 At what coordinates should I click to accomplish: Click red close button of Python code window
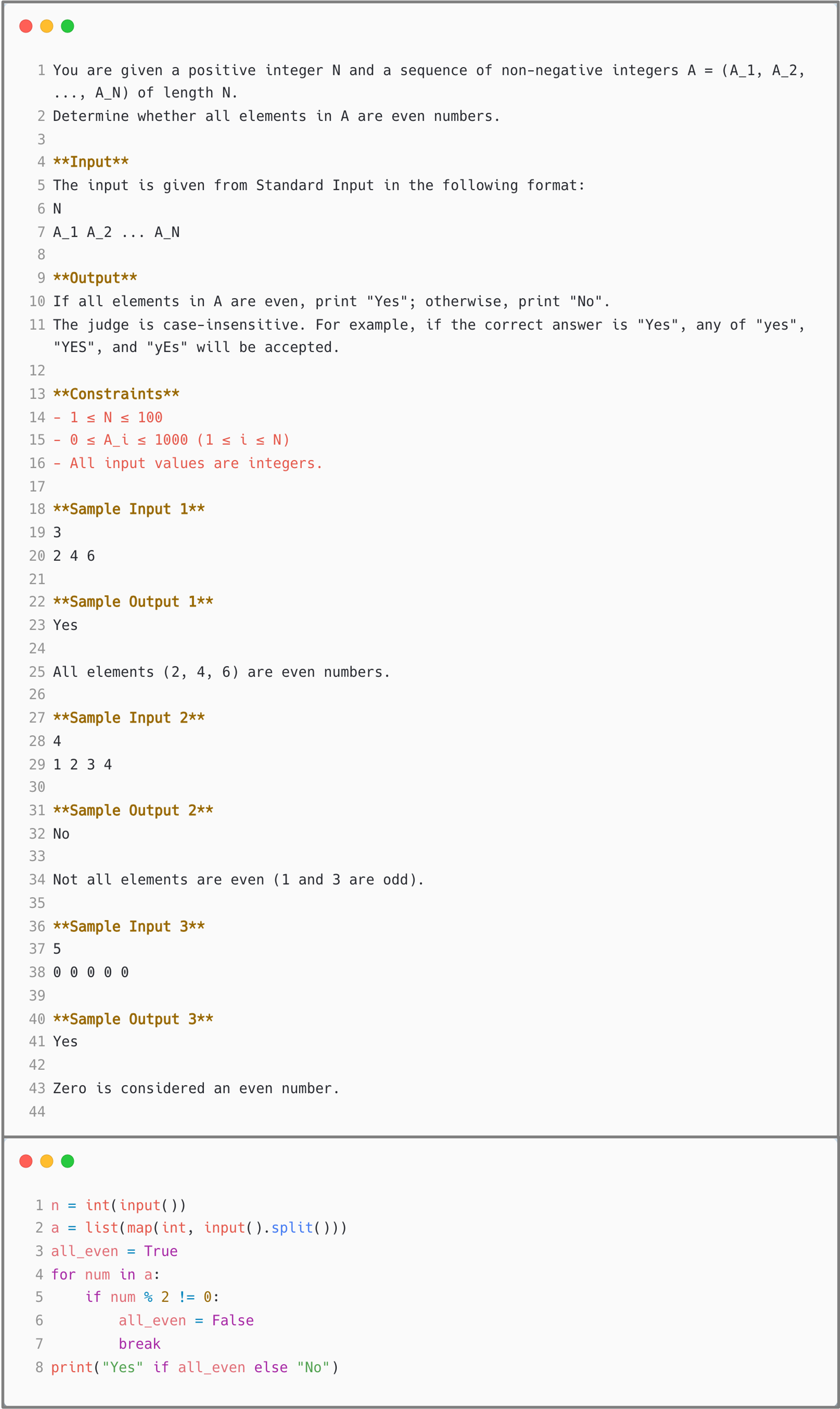(x=26, y=1161)
